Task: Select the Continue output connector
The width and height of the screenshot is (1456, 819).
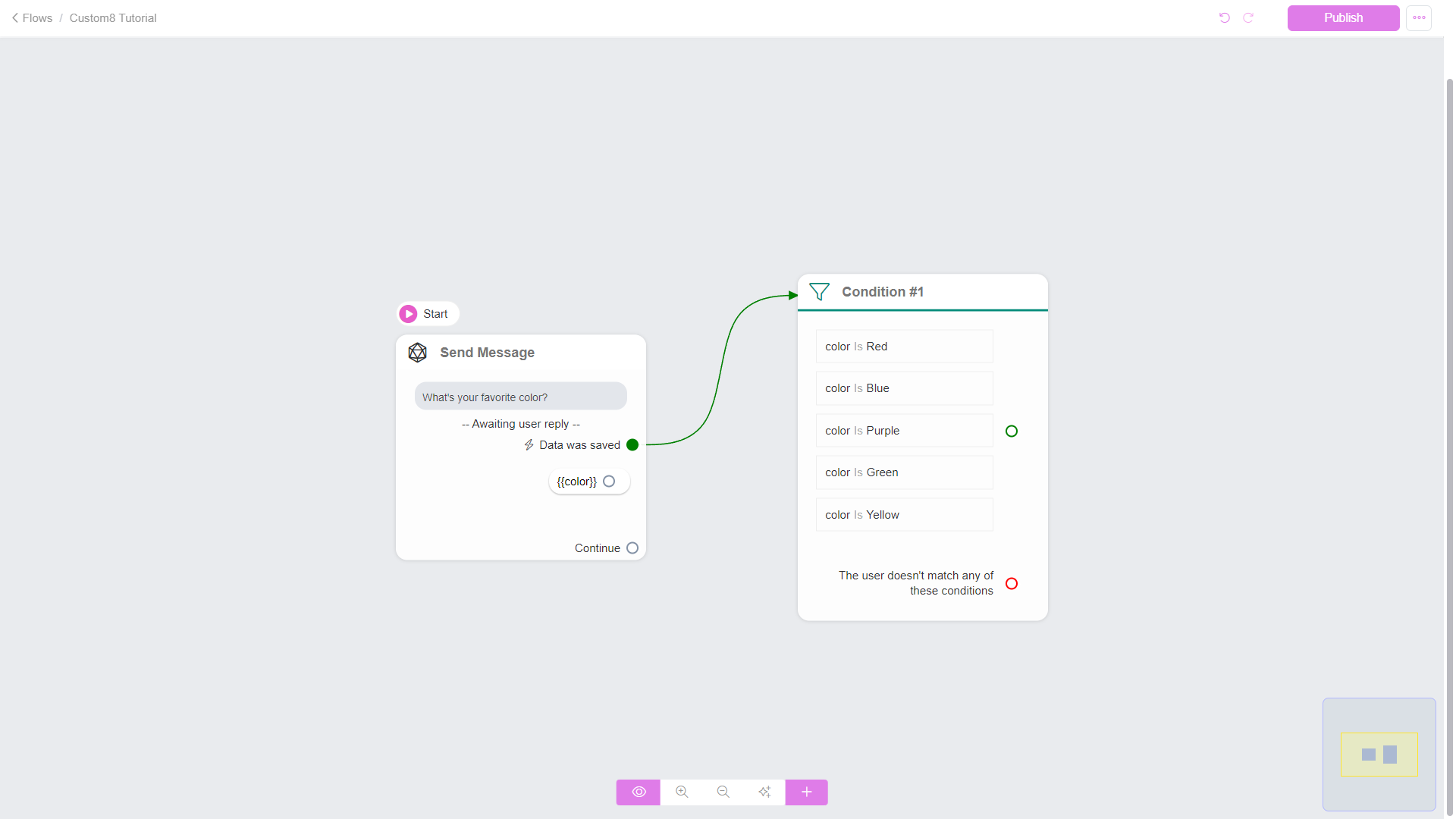Action: [x=632, y=548]
